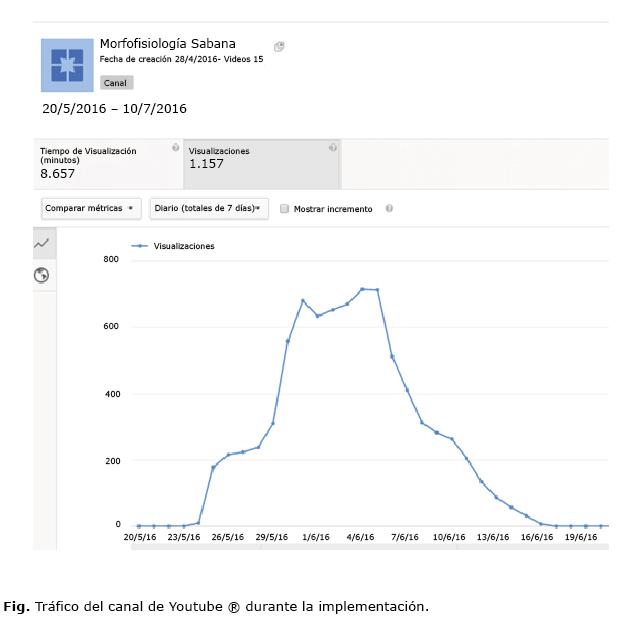
Task: Click the Visualizaciones legend label text
Action: click(x=184, y=246)
